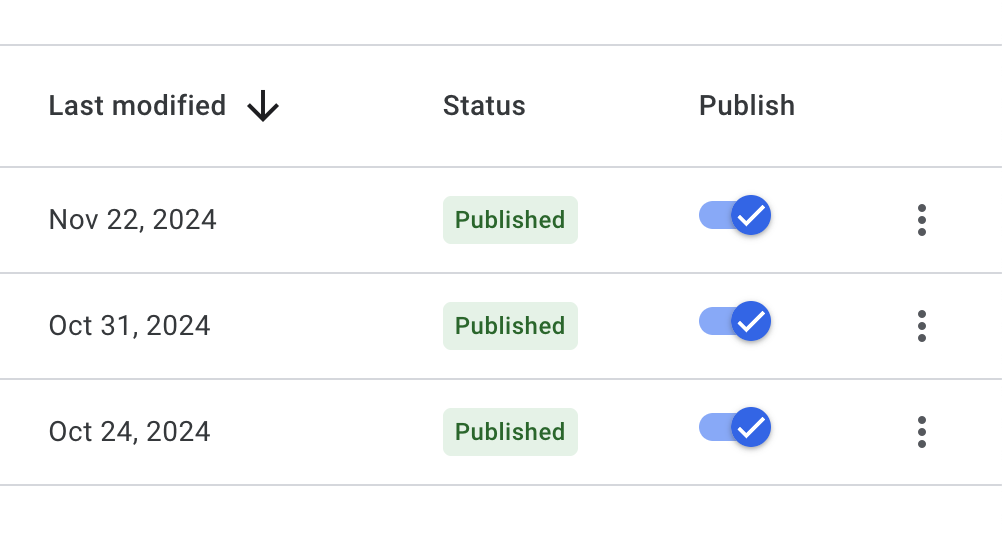1002x546 pixels.
Task: Open the three-dot menu for Oct 31, 2024 row
Action: (x=921, y=326)
